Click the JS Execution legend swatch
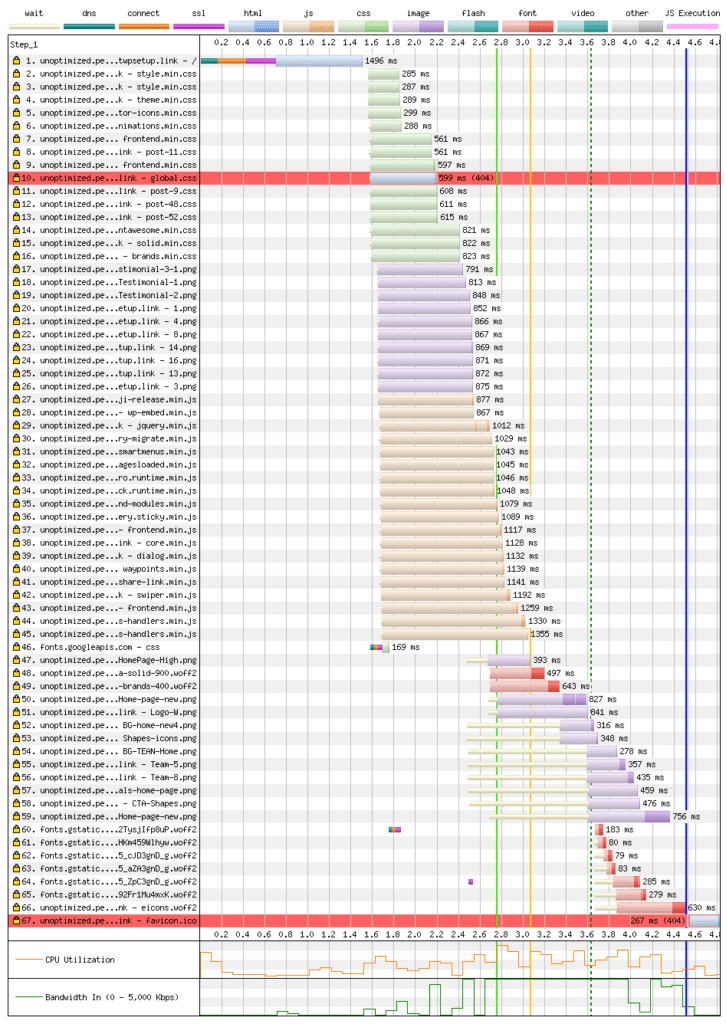Viewport: 726px width, 1024px height. [x=692, y=27]
